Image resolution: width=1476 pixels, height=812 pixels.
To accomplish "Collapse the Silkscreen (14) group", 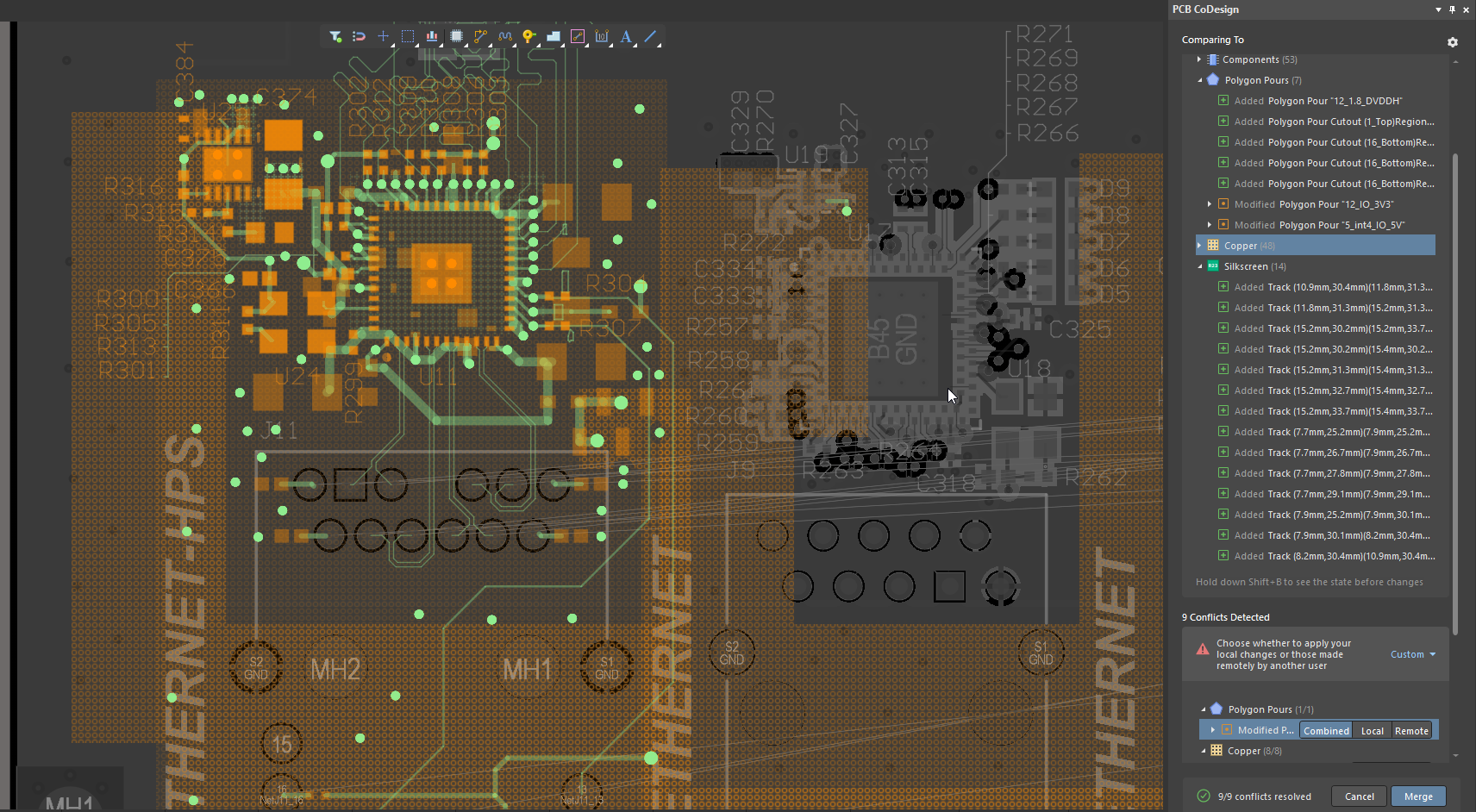I will [1199, 266].
